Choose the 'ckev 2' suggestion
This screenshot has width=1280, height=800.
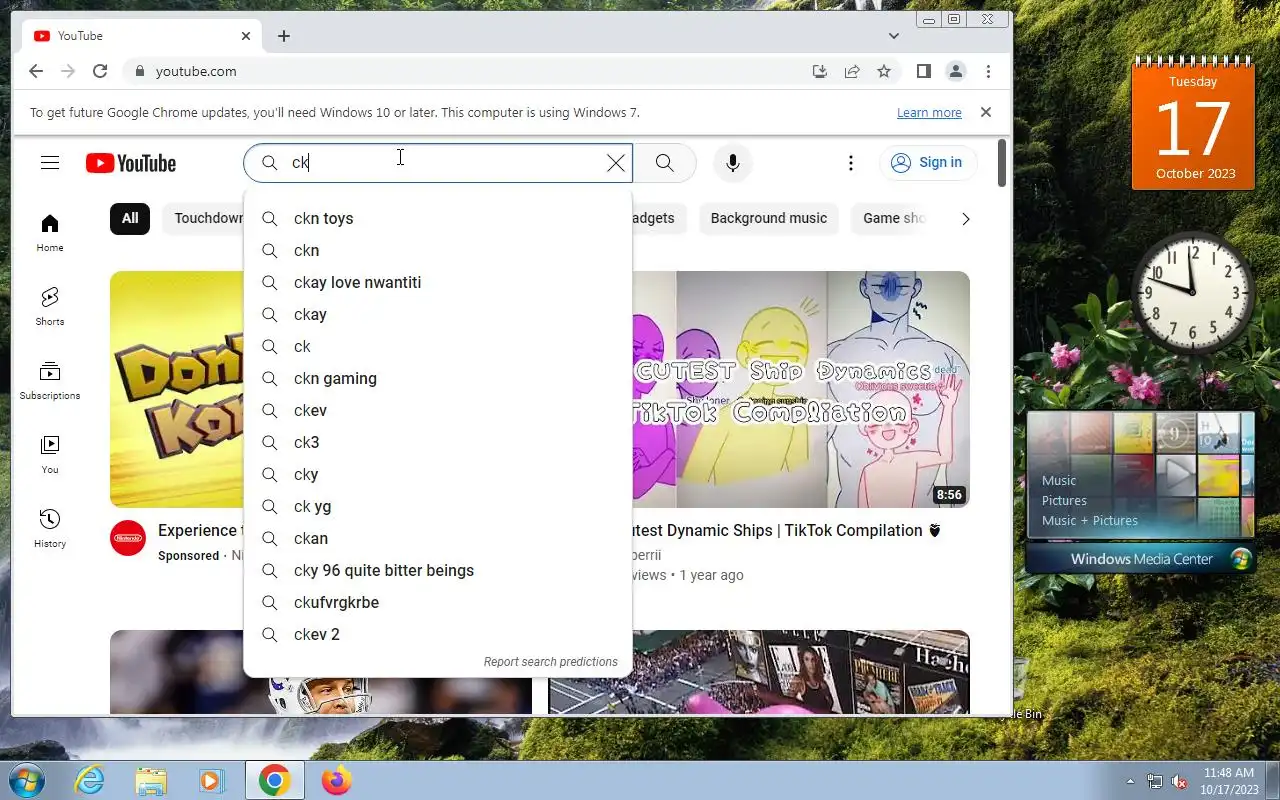438,634
